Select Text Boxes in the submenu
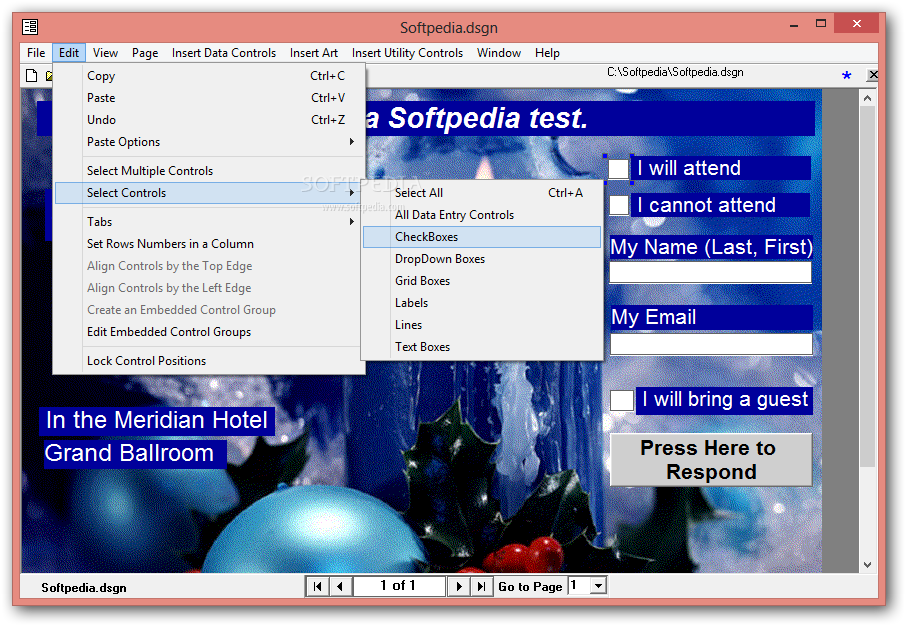 click(482, 346)
